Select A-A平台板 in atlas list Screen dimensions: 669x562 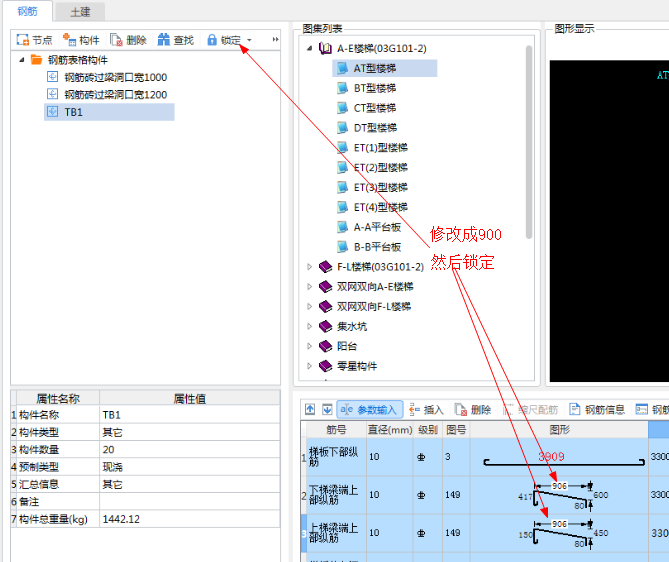click(x=377, y=227)
